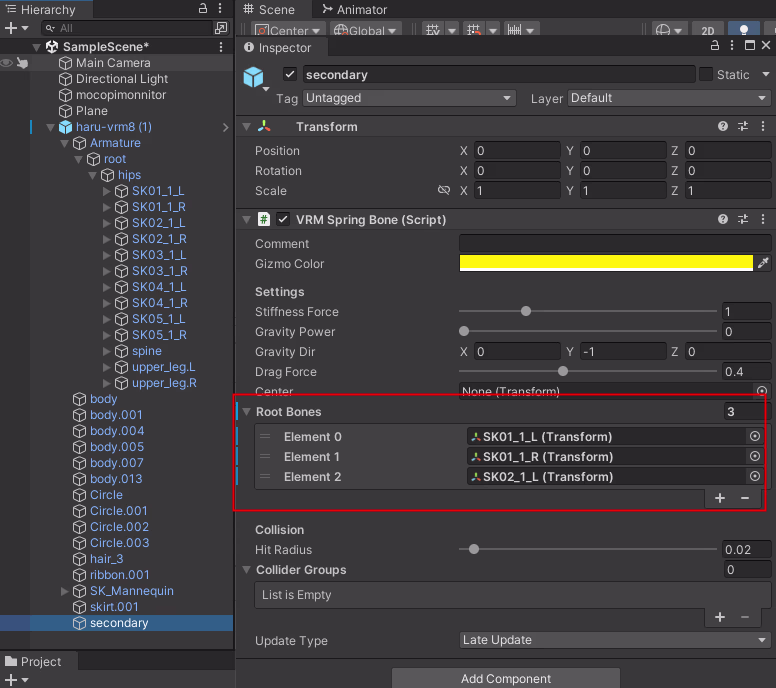Click object picker for Element 1 SK01_1_R
Screen dimensions: 776x688
click(755, 456)
